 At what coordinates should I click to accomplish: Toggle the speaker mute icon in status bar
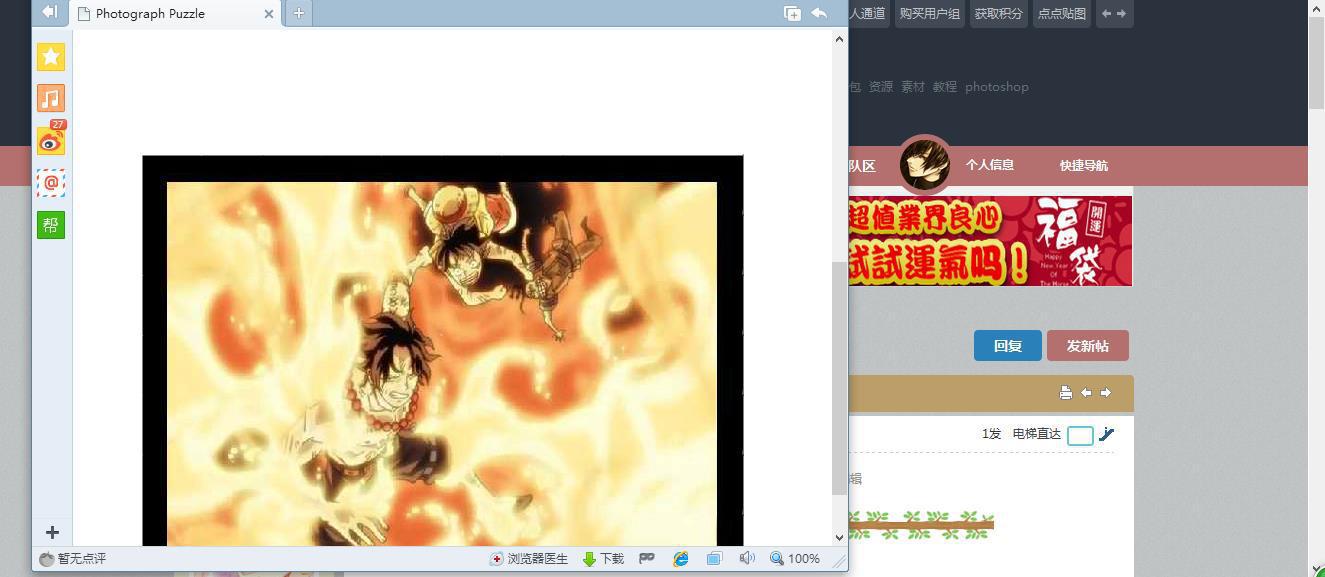746,558
